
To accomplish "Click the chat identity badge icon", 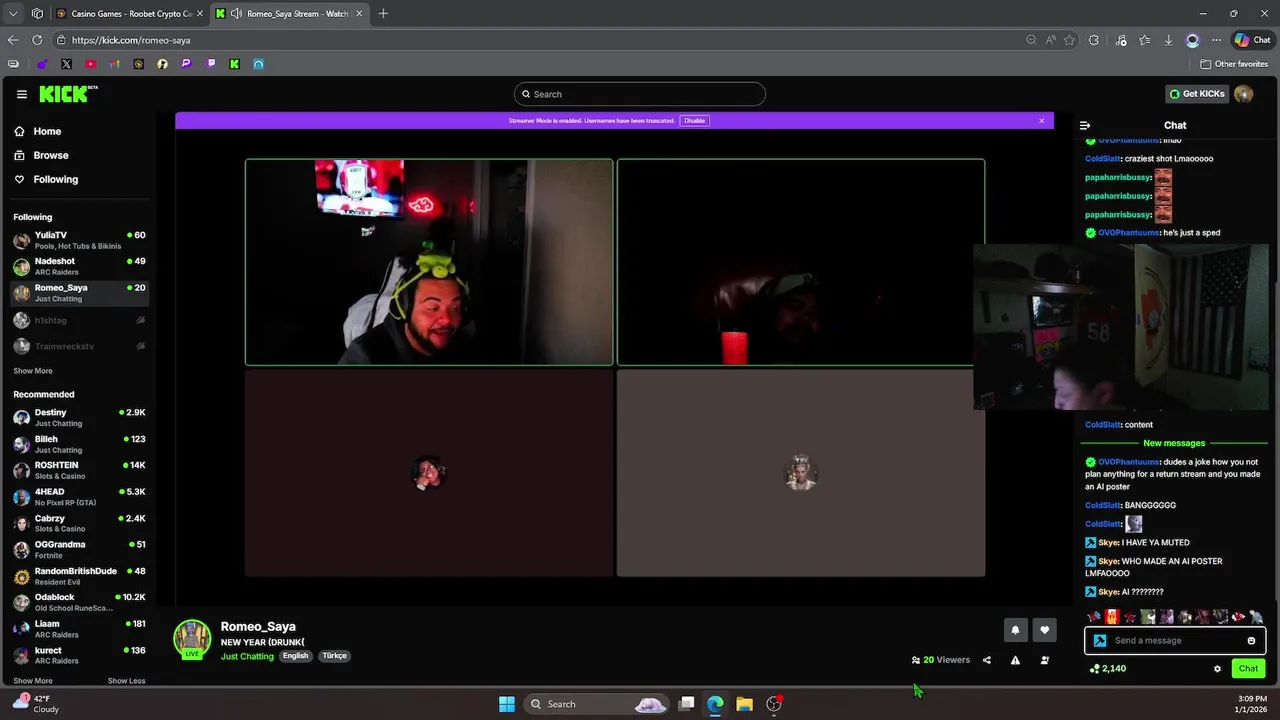I will tap(1100, 641).
